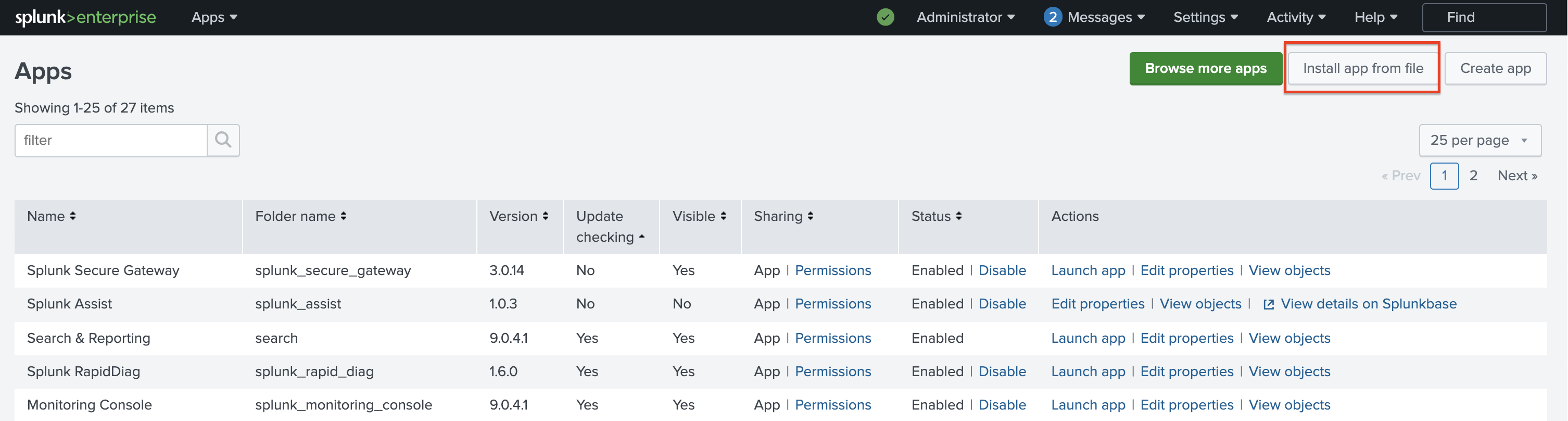The image size is (1568, 421).
Task: Expand the Apps dropdown in navbar
Action: pos(213,17)
